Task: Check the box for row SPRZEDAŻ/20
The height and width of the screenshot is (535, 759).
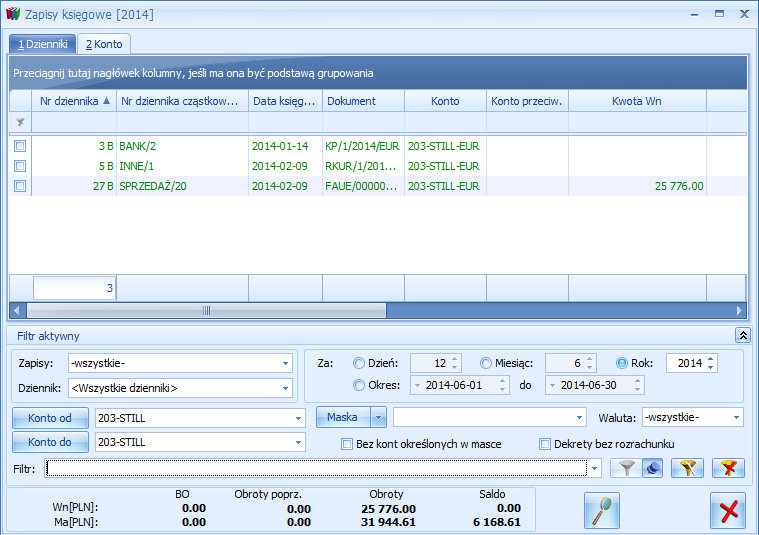Action: click(20, 186)
